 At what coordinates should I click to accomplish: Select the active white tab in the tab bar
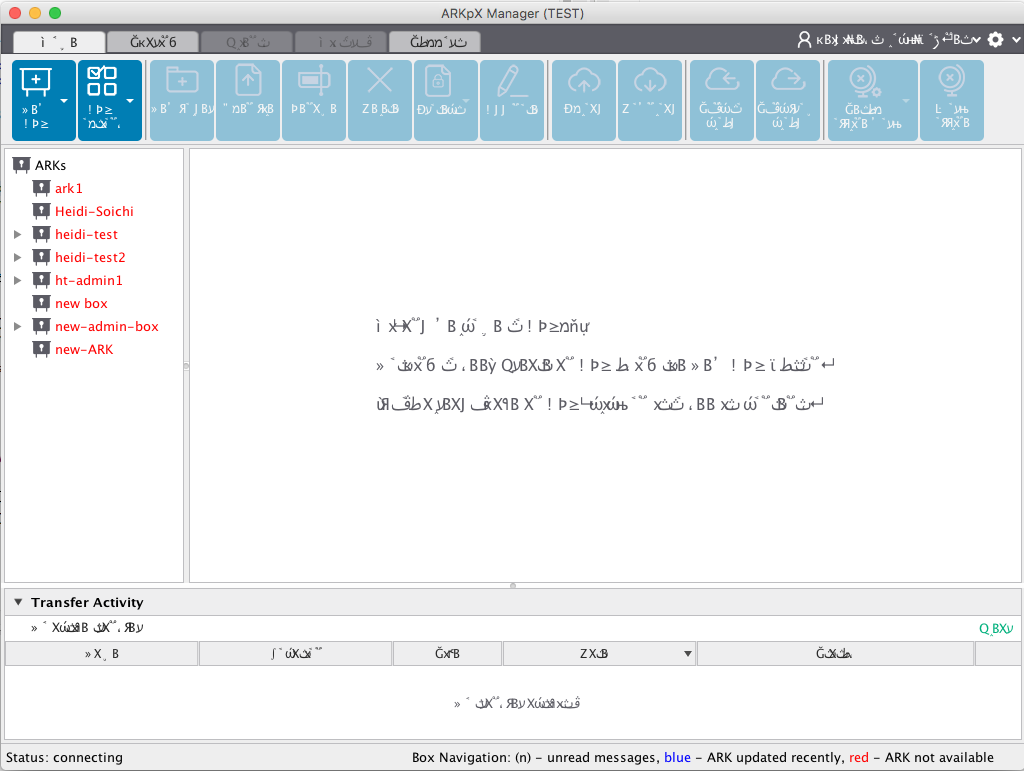59,42
